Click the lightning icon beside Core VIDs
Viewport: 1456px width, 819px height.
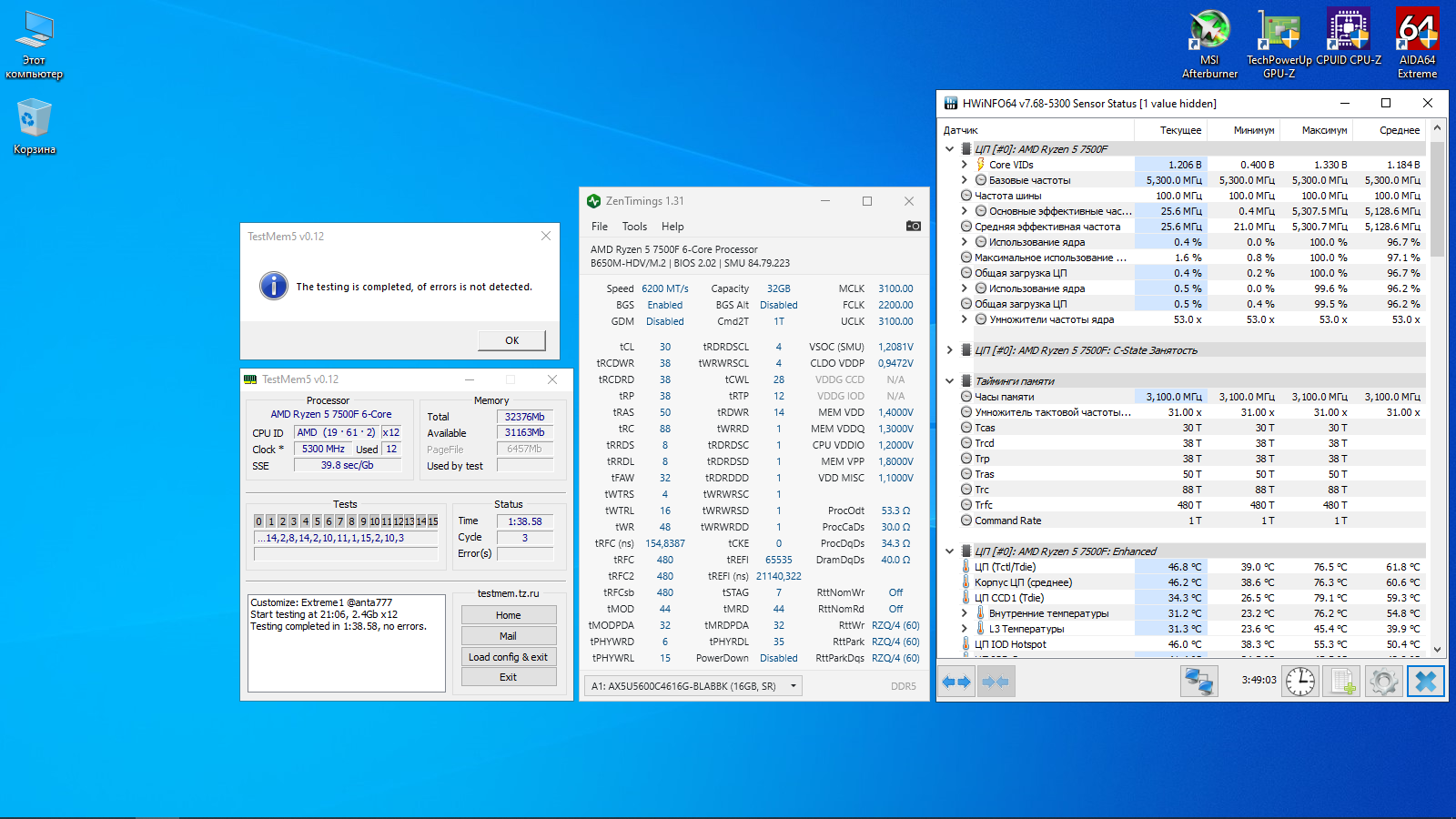(981, 165)
